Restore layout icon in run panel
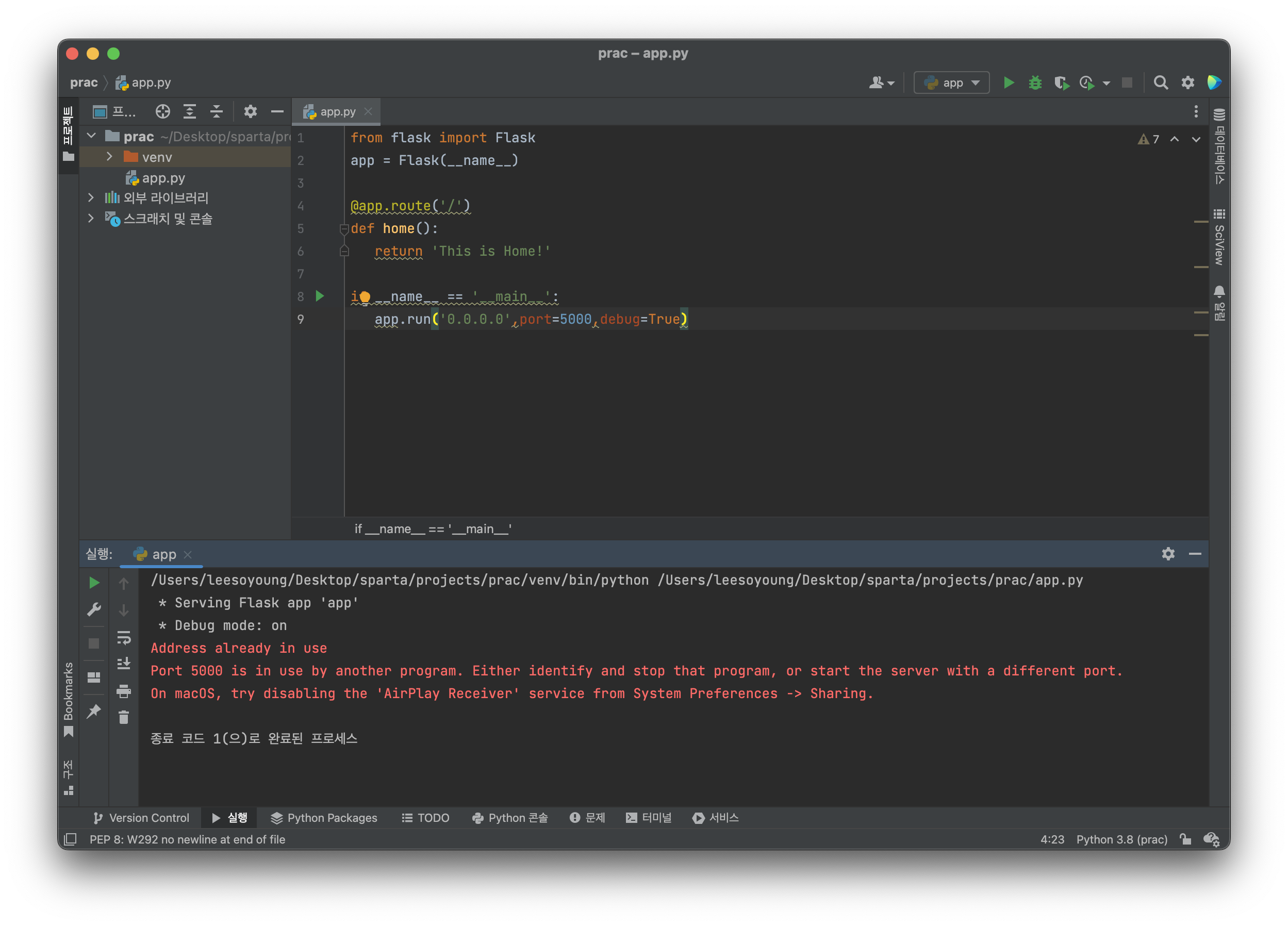 tap(94, 677)
